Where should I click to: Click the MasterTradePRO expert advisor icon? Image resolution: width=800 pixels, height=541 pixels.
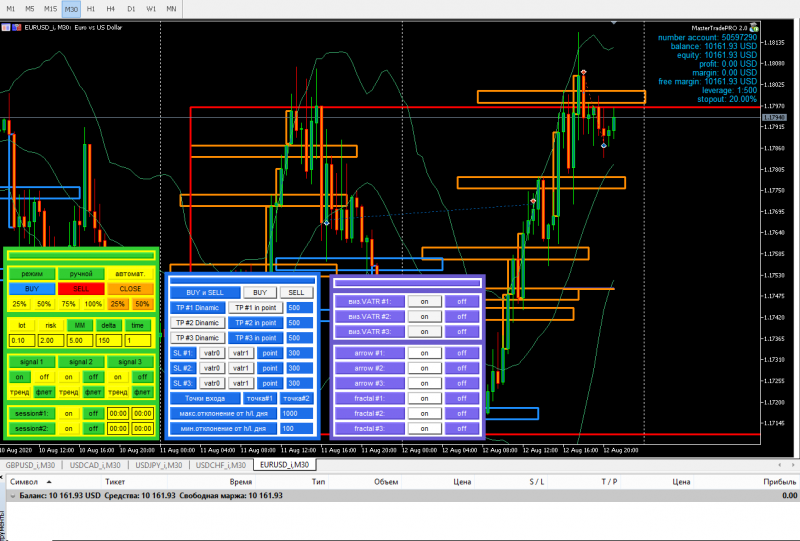point(754,28)
